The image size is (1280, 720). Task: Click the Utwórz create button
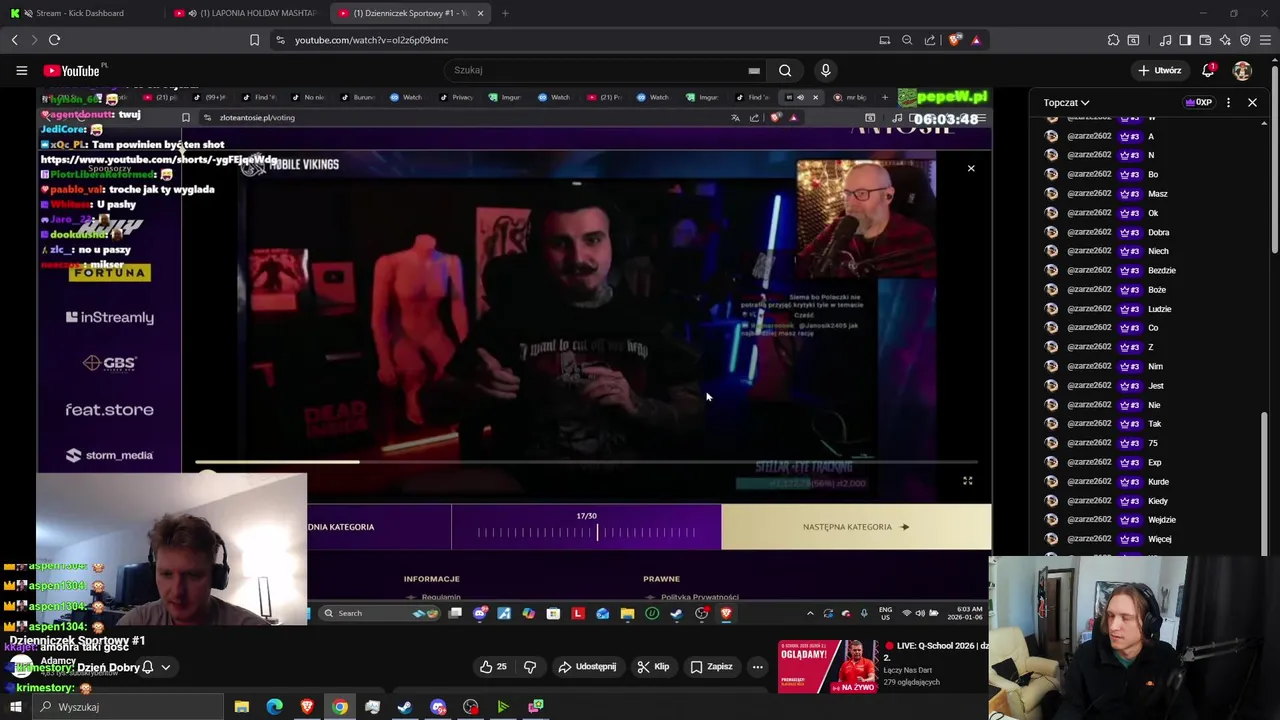[x=1160, y=70]
